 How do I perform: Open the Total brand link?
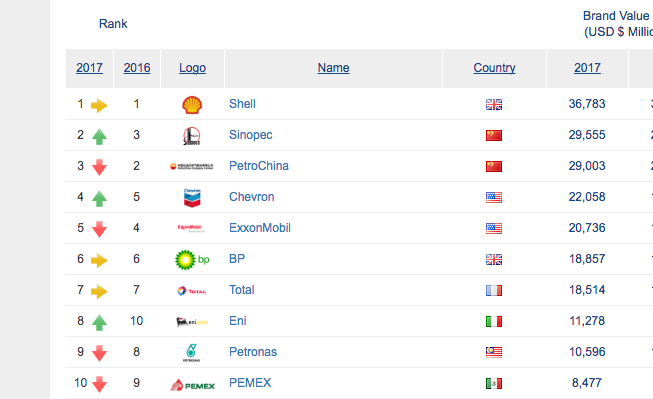point(242,290)
